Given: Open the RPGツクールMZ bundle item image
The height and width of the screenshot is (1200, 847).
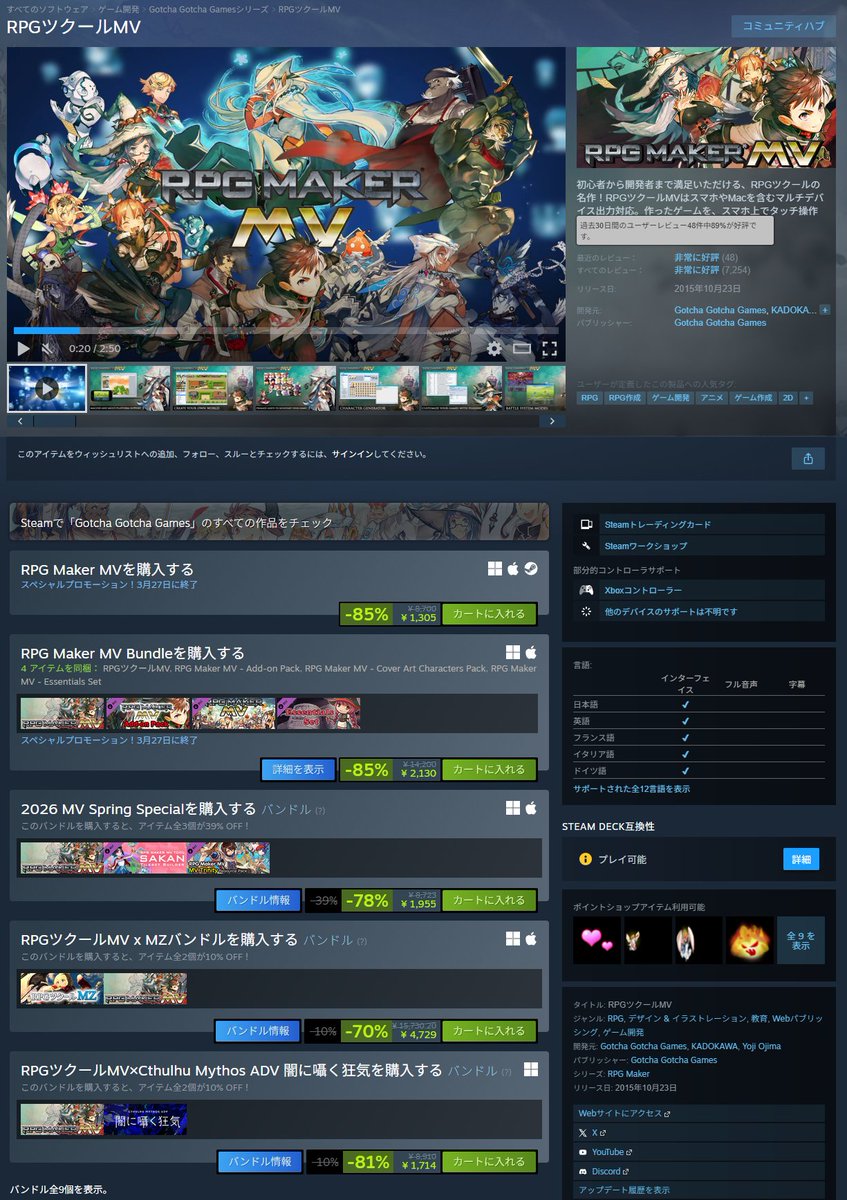Looking at the screenshot, I should tap(61, 988).
